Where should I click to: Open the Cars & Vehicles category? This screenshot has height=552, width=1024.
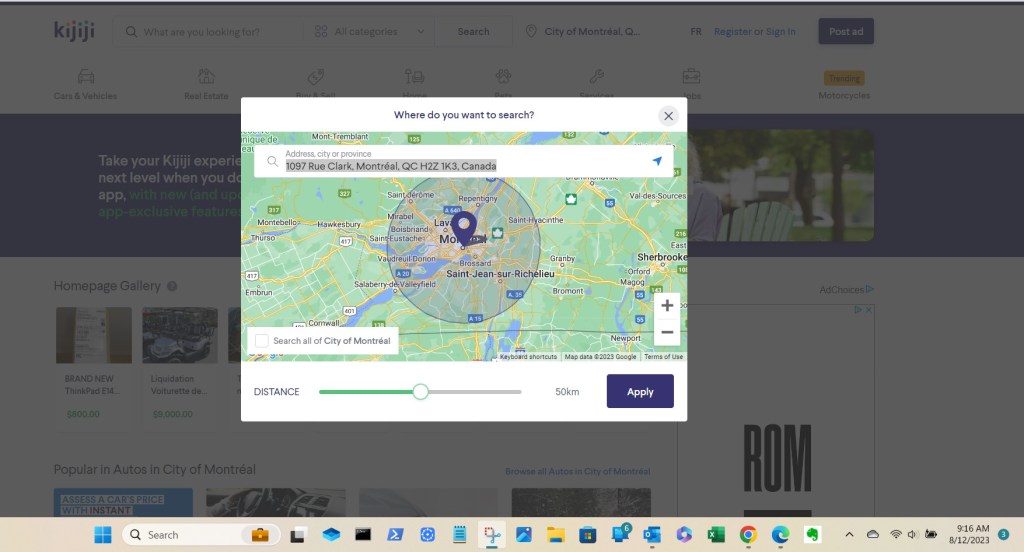pyautogui.click(x=85, y=84)
